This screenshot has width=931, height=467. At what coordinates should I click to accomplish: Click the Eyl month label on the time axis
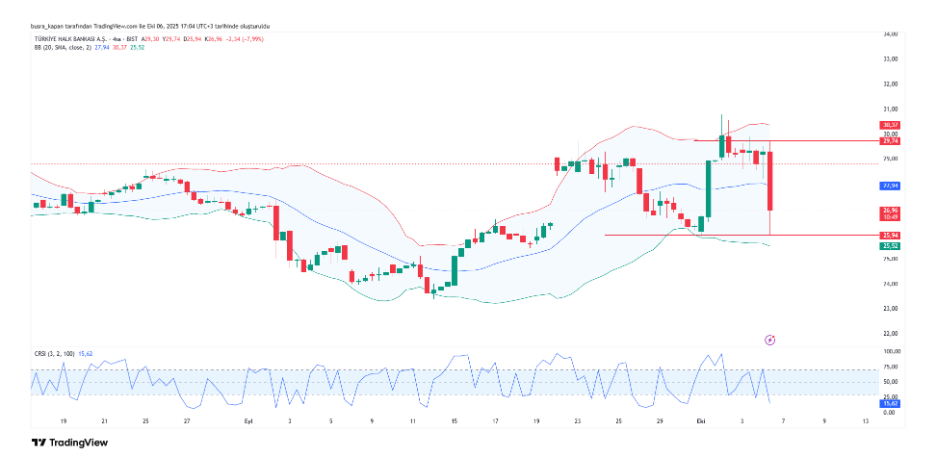pyautogui.click(x=250, y=422)
